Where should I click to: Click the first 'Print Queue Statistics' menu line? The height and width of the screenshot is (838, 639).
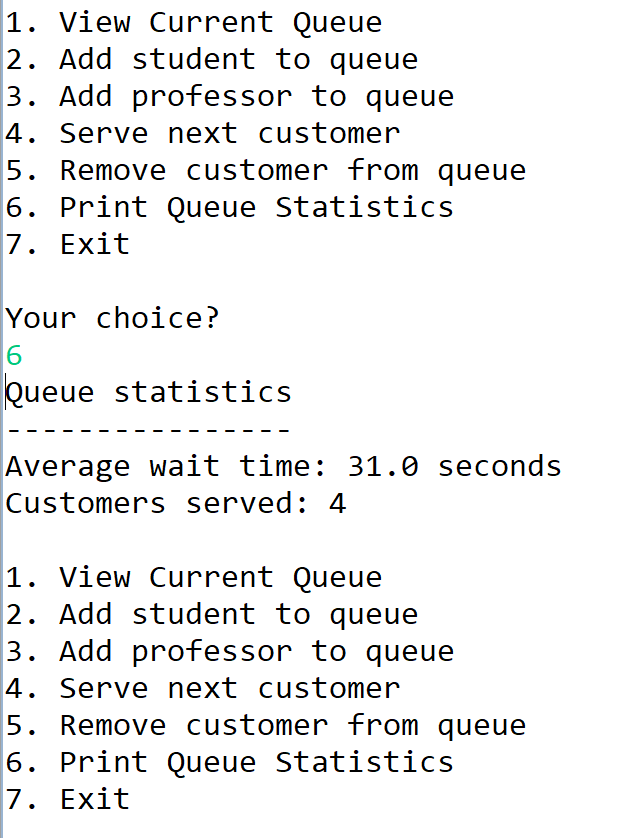coord(230,208)
